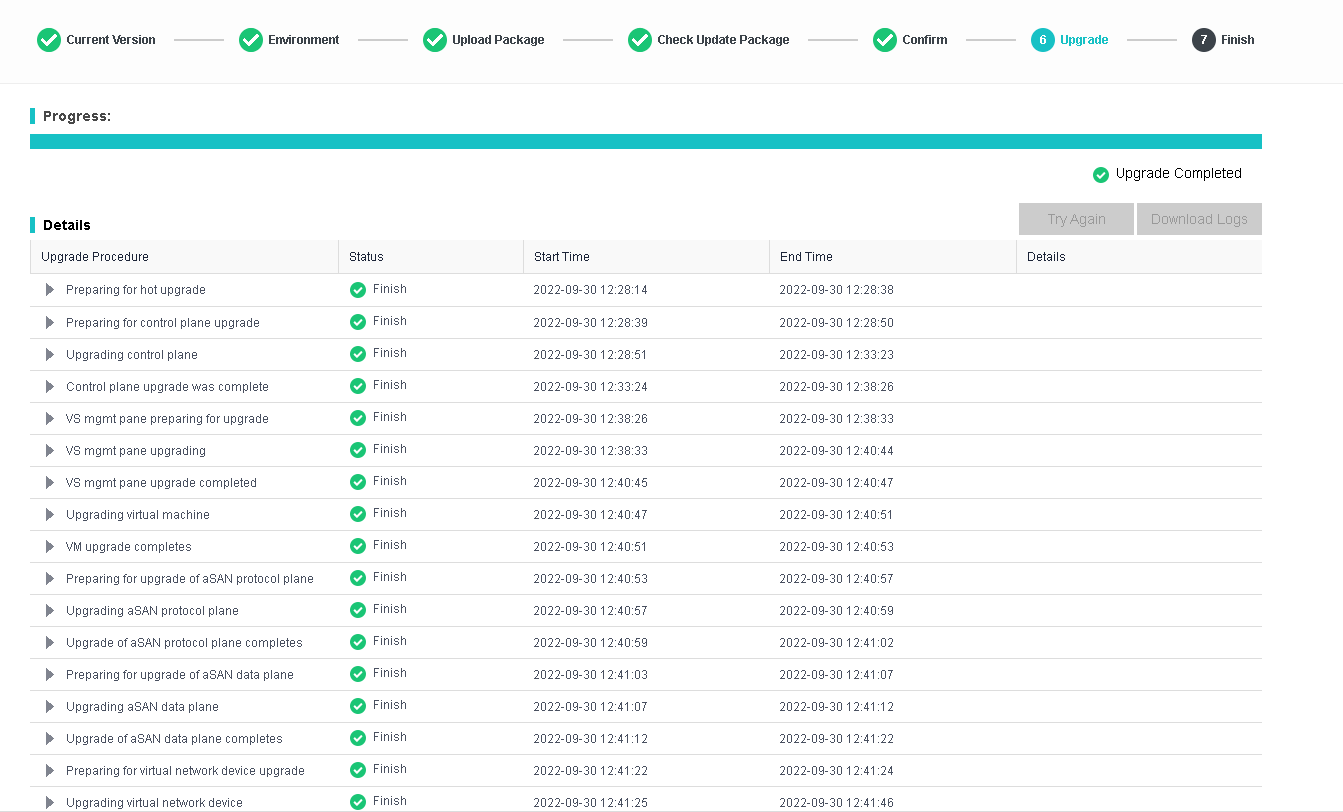Click the Start Time column header
This screenshot has height=812, width=1343.
562,257
